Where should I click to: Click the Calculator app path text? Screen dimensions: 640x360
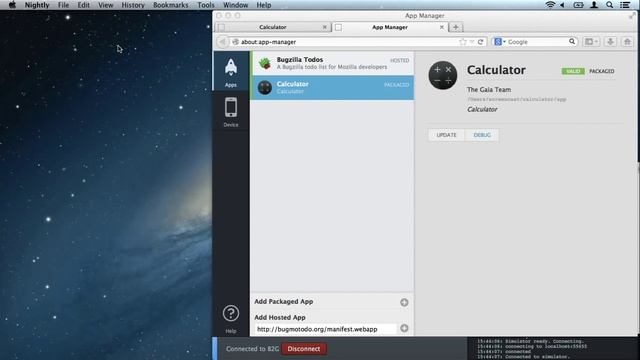(x=517, y=99)
